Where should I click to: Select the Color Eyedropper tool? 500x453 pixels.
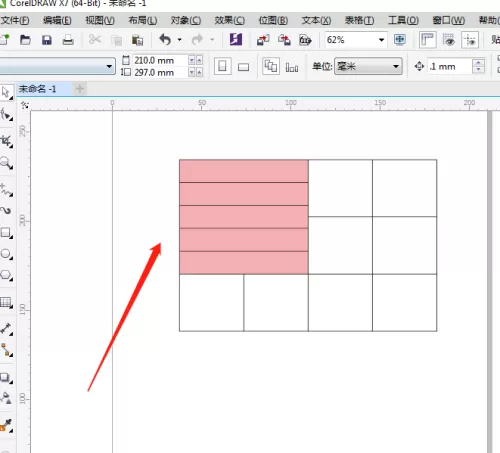tap(6, 425)
